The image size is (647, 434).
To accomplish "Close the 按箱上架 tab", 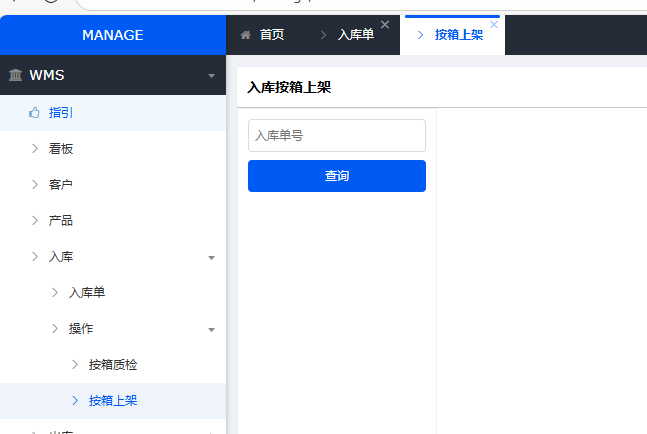I will [494, 25].
